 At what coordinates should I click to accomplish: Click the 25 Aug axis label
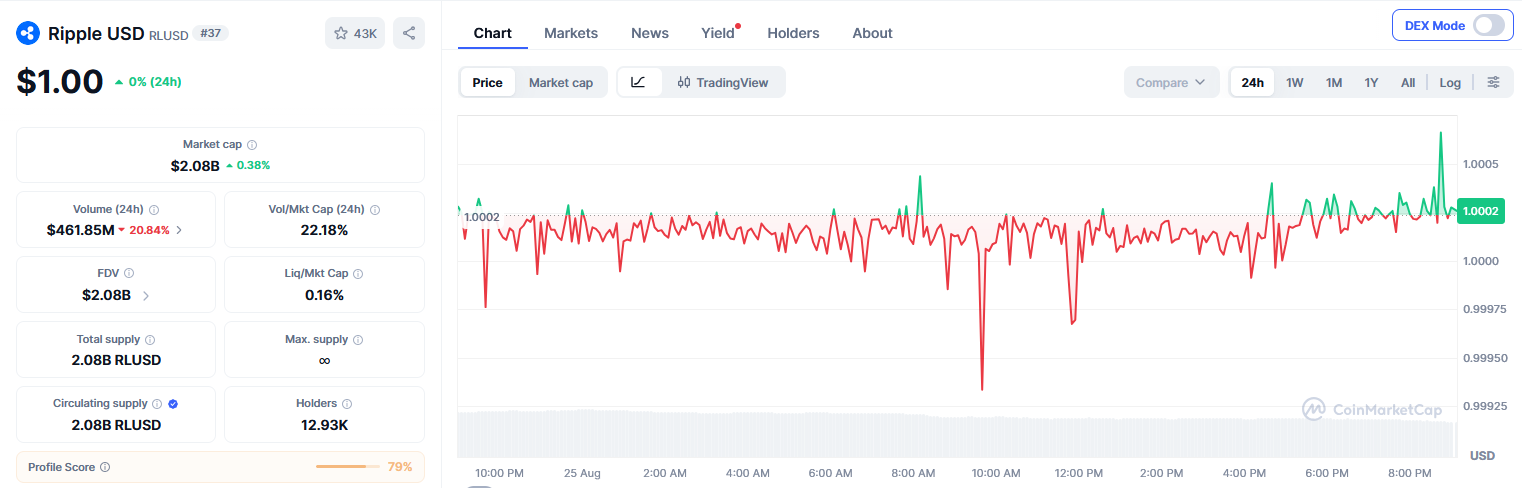pyautogui.click(x=582, y=473)
